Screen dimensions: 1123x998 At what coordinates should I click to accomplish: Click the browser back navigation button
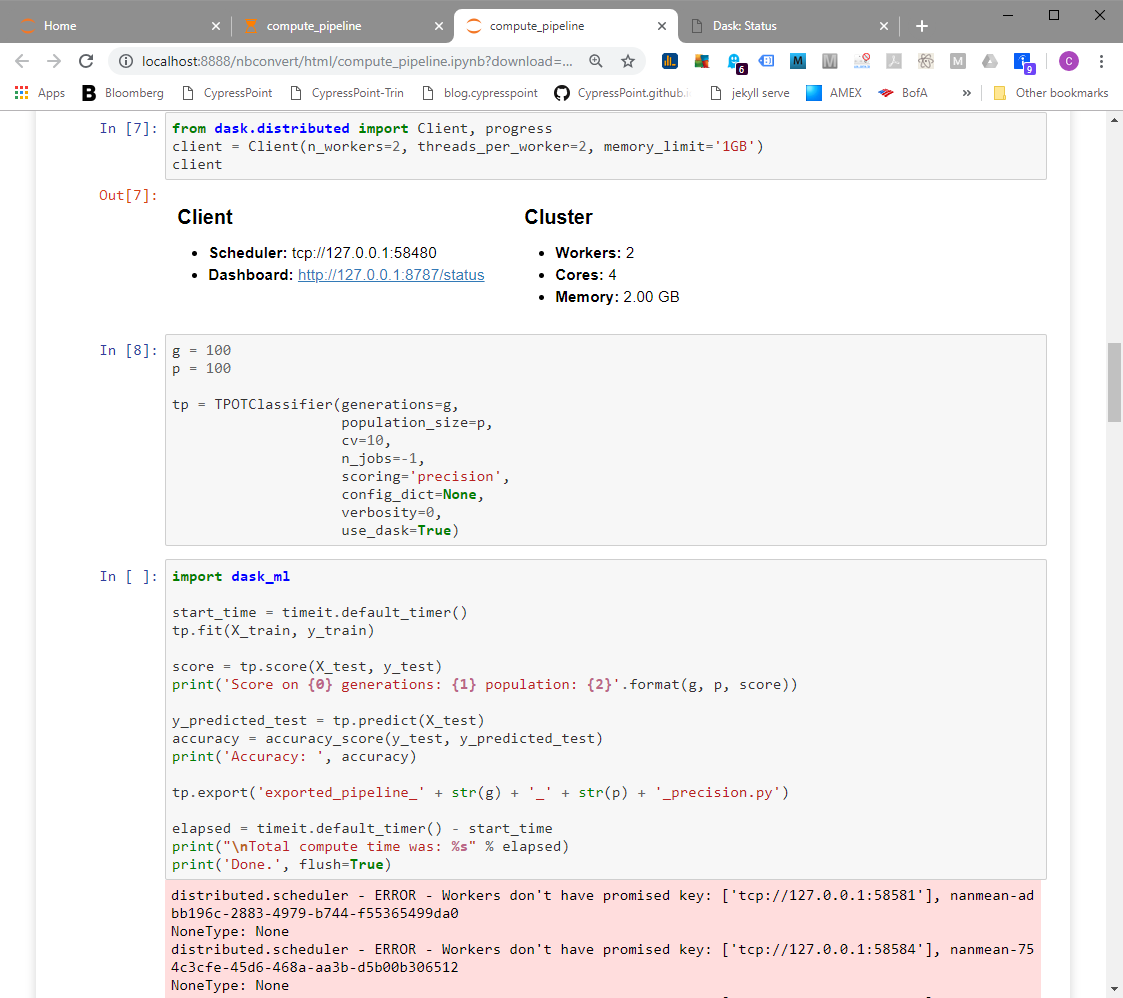point(22,61)
